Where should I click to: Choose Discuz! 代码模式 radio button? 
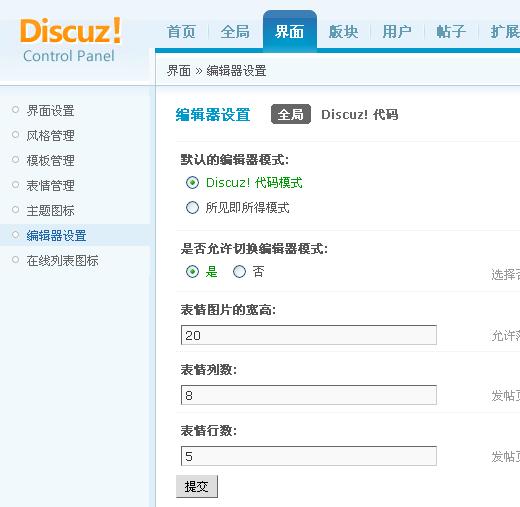coord(192,183)
